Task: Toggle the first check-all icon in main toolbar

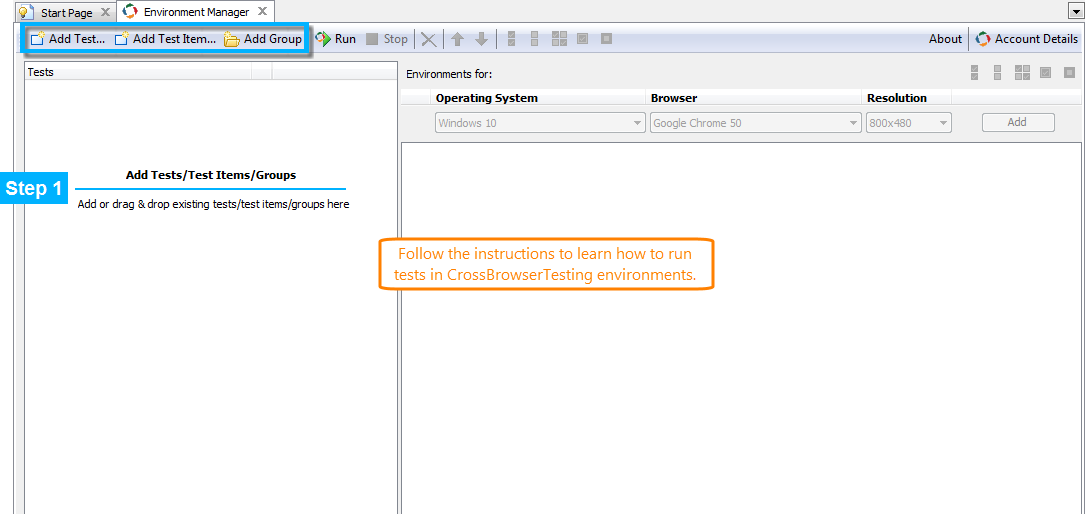Action: coord(512,39)
